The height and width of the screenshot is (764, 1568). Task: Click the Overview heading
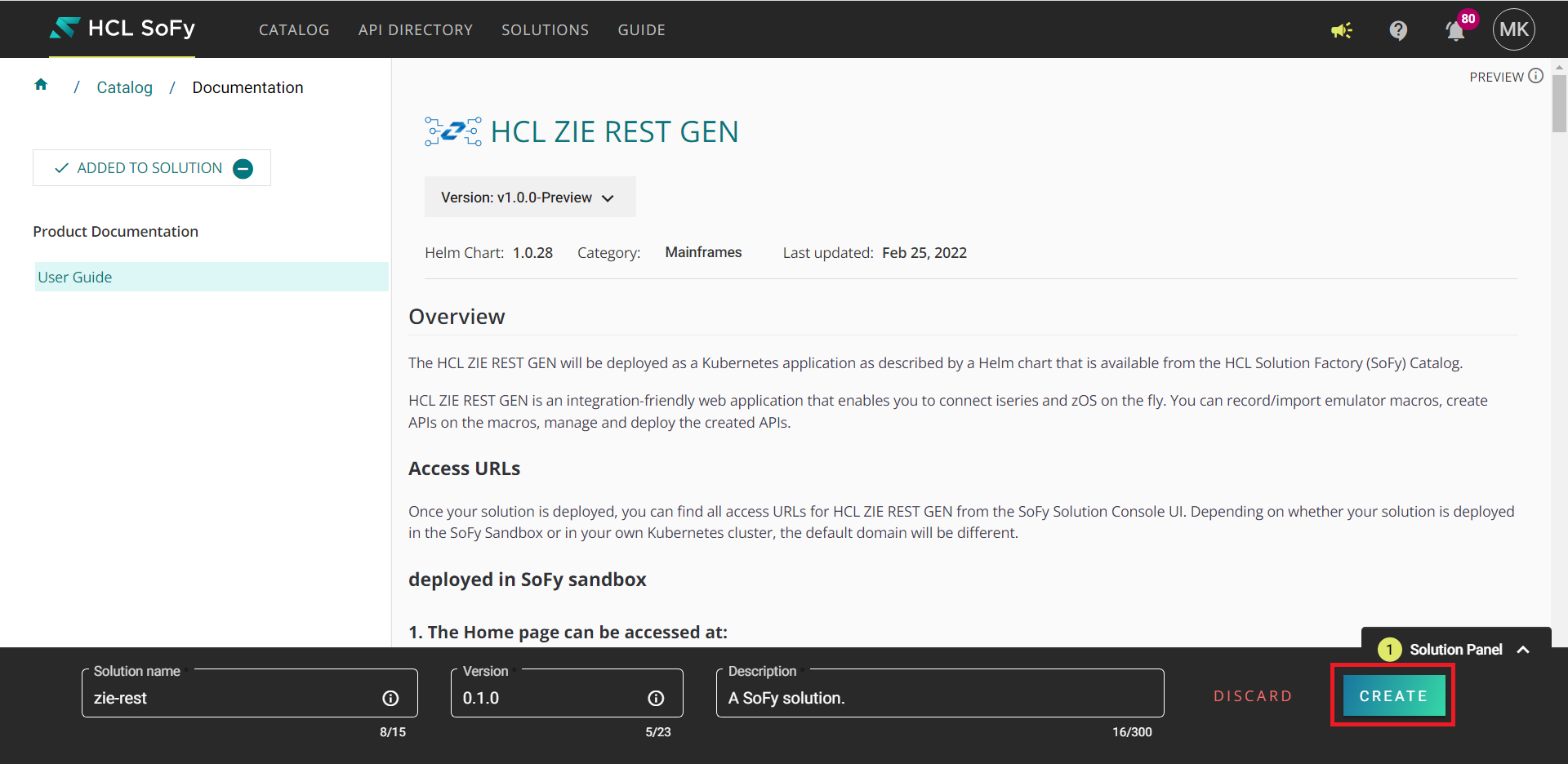coord(457,317)
